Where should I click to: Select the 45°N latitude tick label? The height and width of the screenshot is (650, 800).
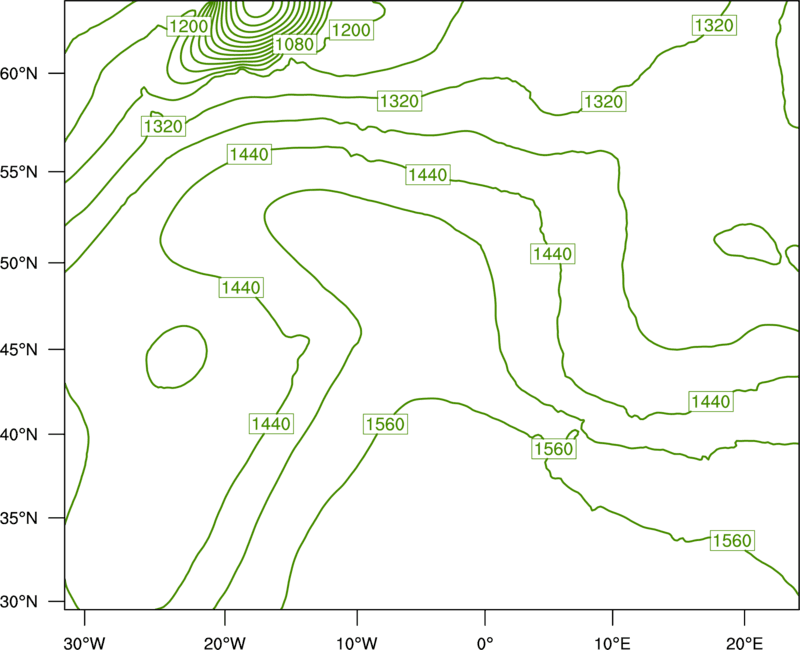19,349
